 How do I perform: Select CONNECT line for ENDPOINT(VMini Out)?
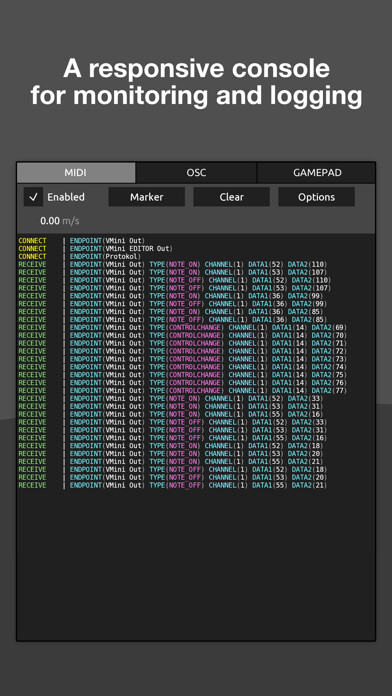[x=82, y=241]
